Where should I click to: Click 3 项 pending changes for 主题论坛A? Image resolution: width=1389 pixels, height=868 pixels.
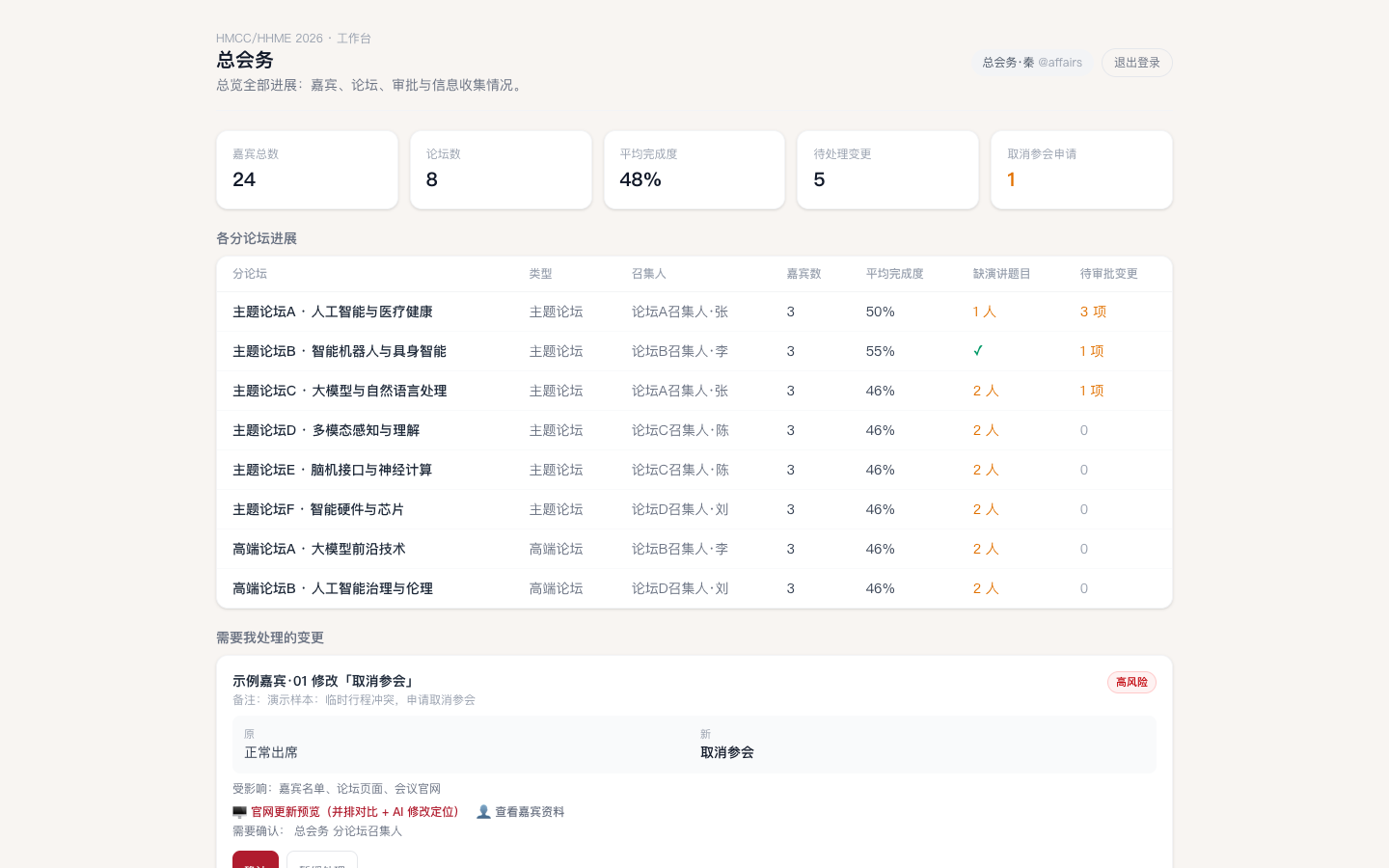click(1093, 312)
